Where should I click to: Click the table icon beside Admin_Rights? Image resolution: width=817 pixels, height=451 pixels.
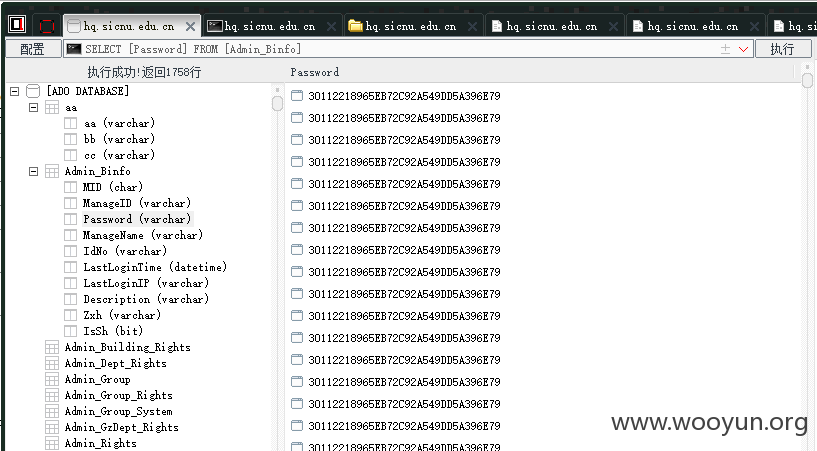point(52,443)
